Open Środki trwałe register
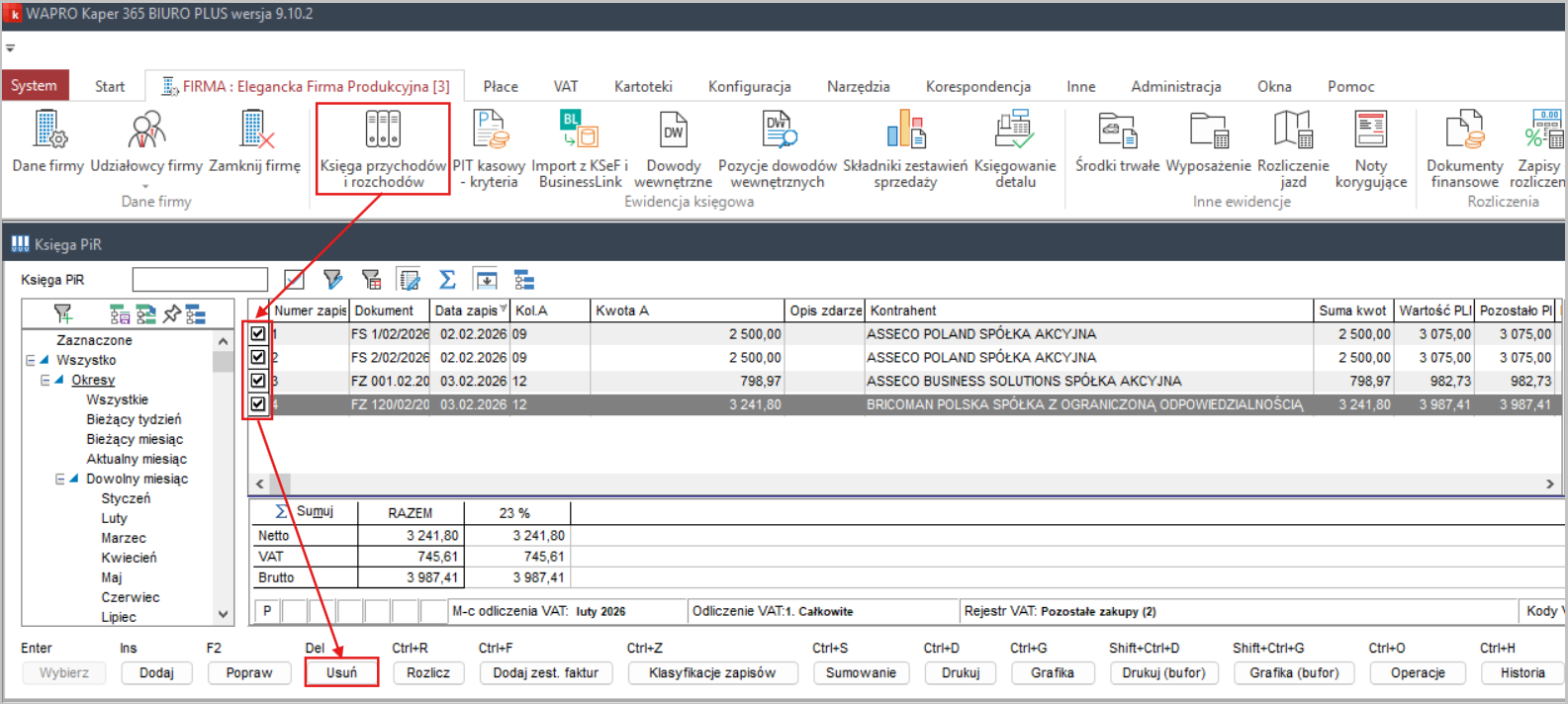1568x704 pixels. [x=1117, y=143]
